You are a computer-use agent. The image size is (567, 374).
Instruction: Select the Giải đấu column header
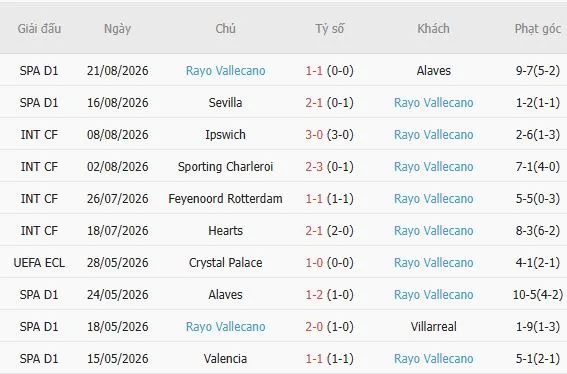tap(39, 29)
